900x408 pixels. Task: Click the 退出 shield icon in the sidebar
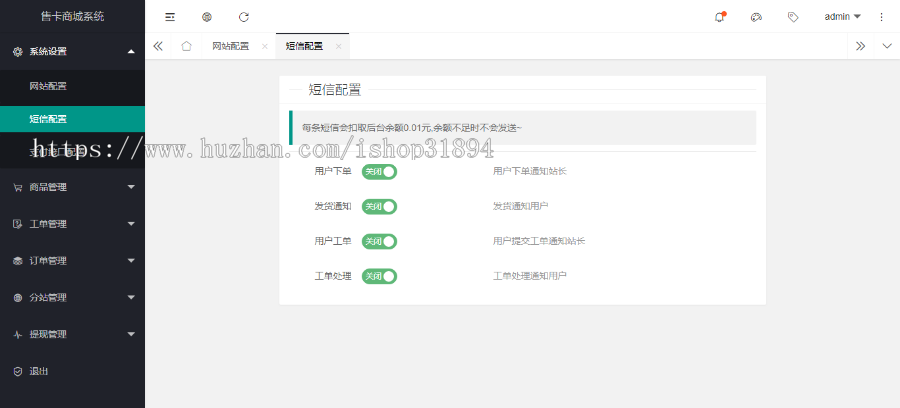click(x=18, y=371)
